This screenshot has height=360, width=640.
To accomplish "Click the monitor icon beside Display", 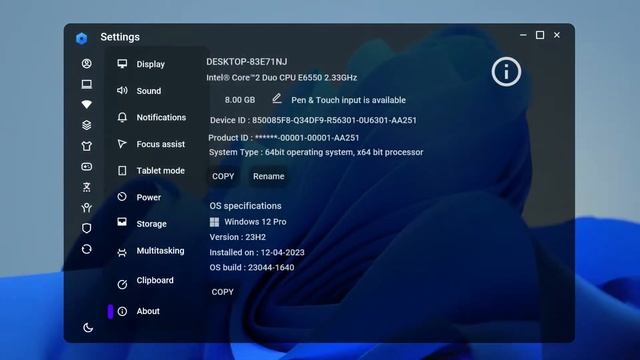I will [x=122, y=63].
